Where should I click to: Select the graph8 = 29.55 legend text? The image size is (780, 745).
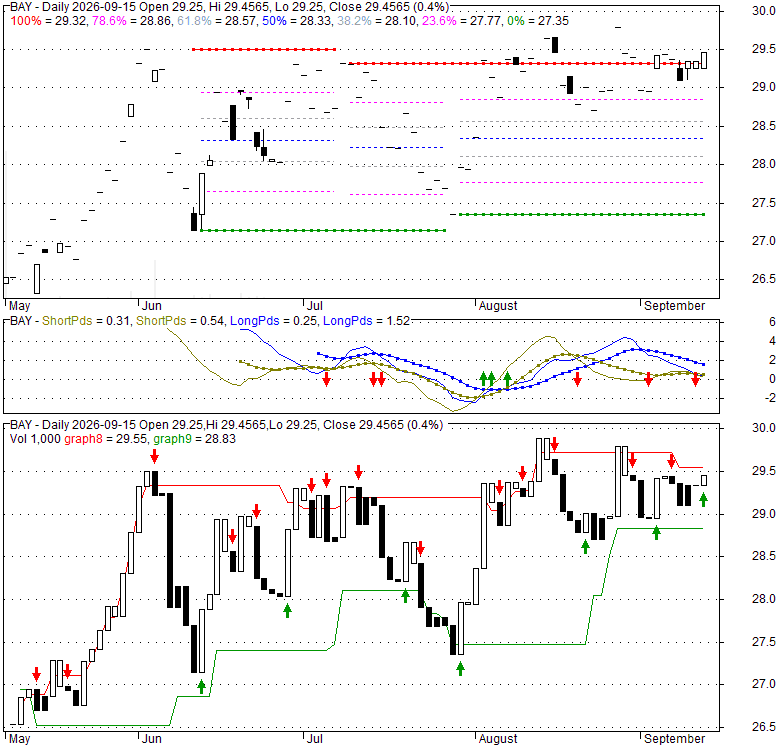(x=105, y=439)
